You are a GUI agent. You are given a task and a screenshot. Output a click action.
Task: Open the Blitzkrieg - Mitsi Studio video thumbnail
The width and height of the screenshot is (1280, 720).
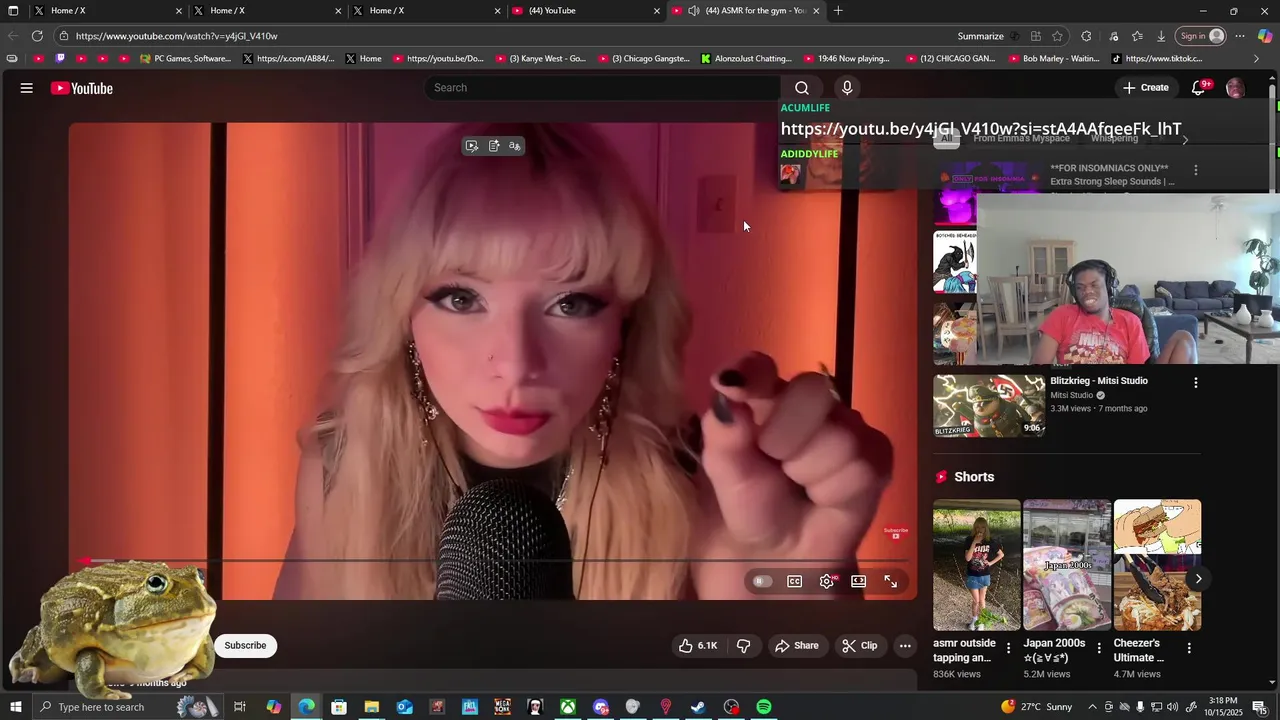[x=989, y=406]
